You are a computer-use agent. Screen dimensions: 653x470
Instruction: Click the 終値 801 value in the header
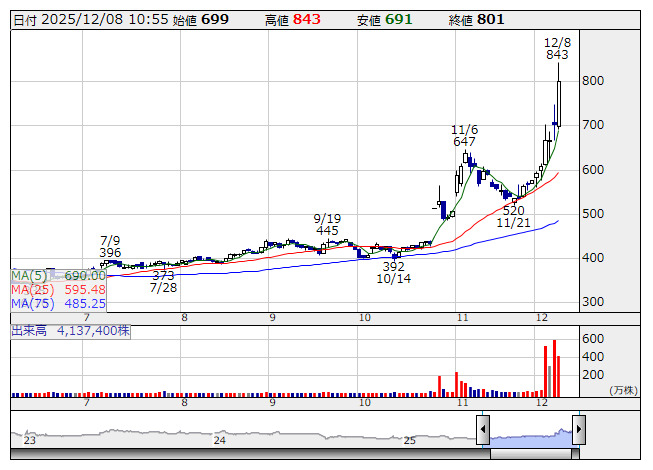pyautogui.click(x=490, y=20)
